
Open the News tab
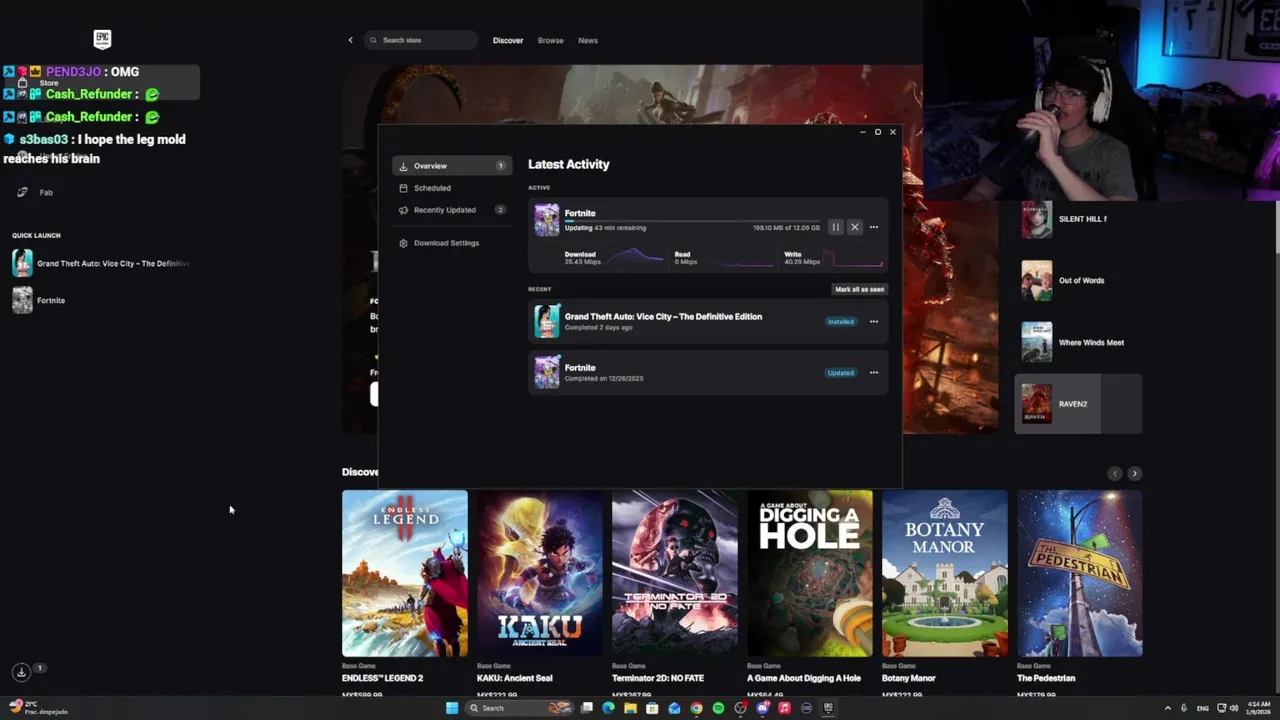tap(588, 40)
